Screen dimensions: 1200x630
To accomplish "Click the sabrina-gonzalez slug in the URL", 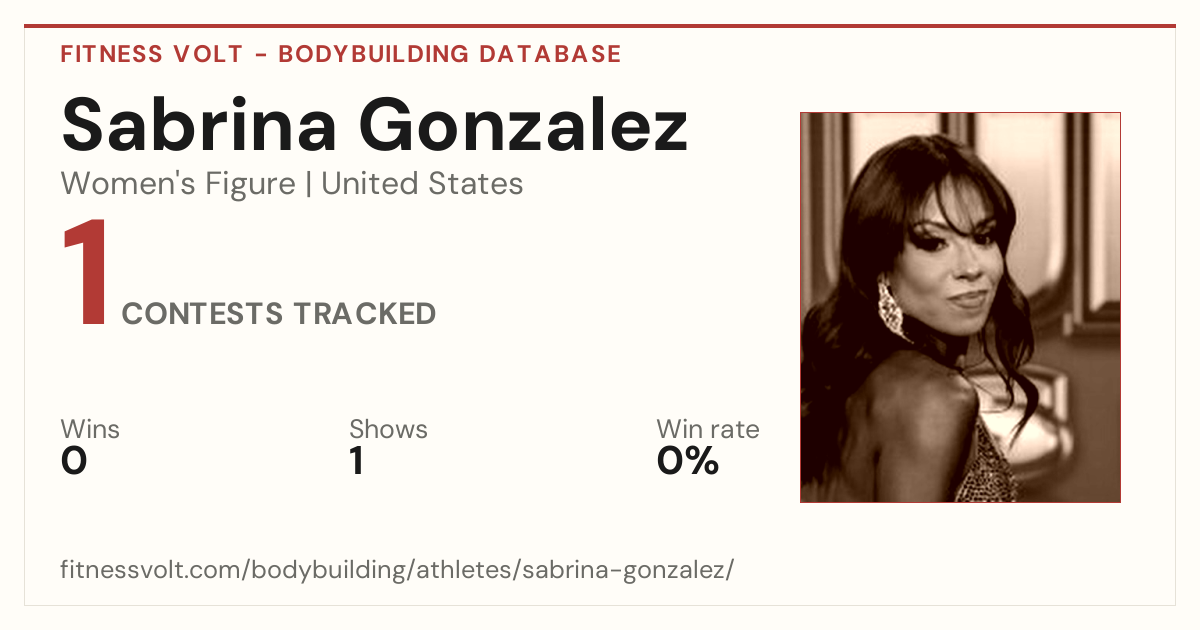I will pyautogui.click(x=628, y=571).
